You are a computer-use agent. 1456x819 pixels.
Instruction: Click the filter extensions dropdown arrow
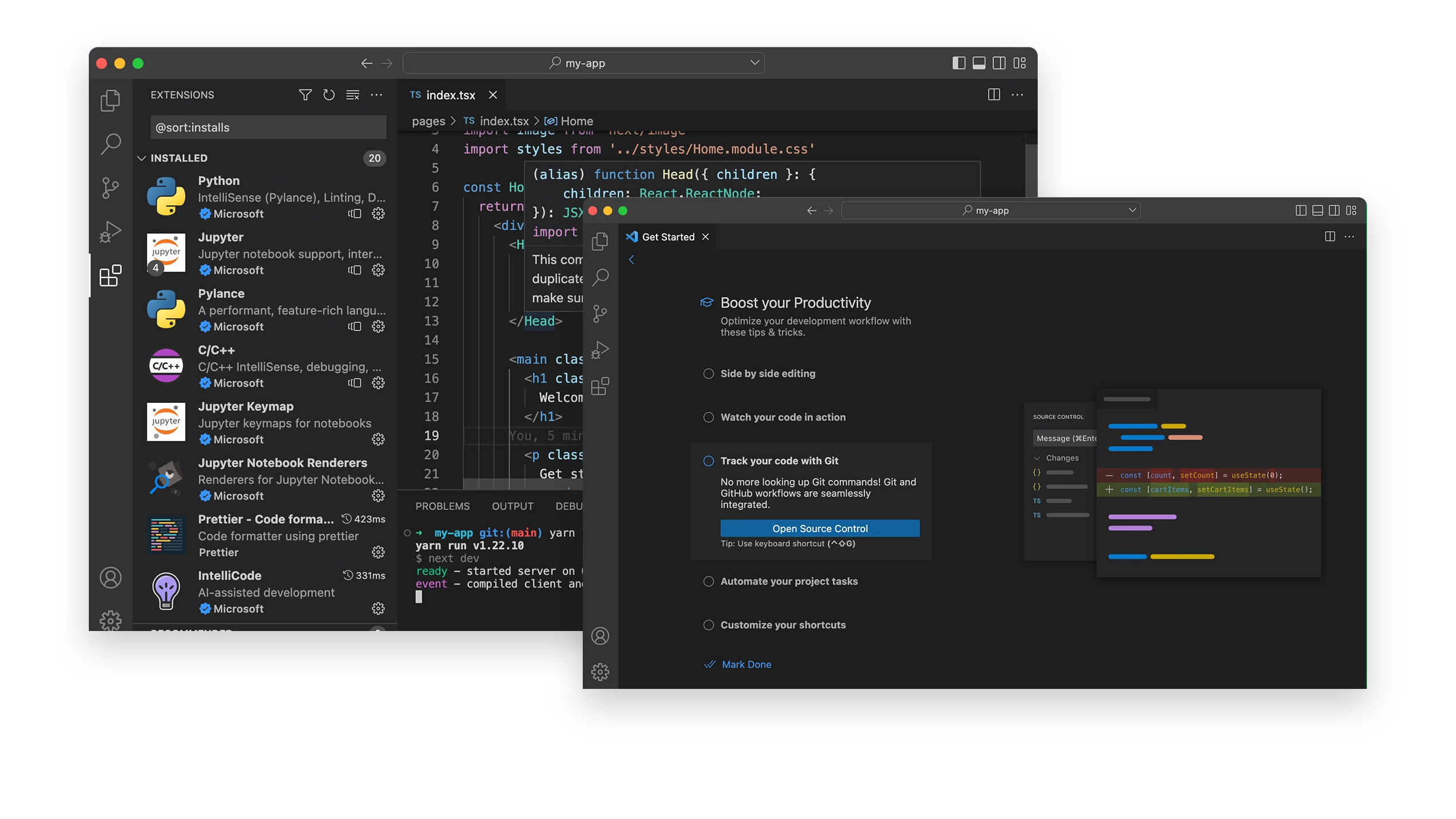click(x=305, y=94)
